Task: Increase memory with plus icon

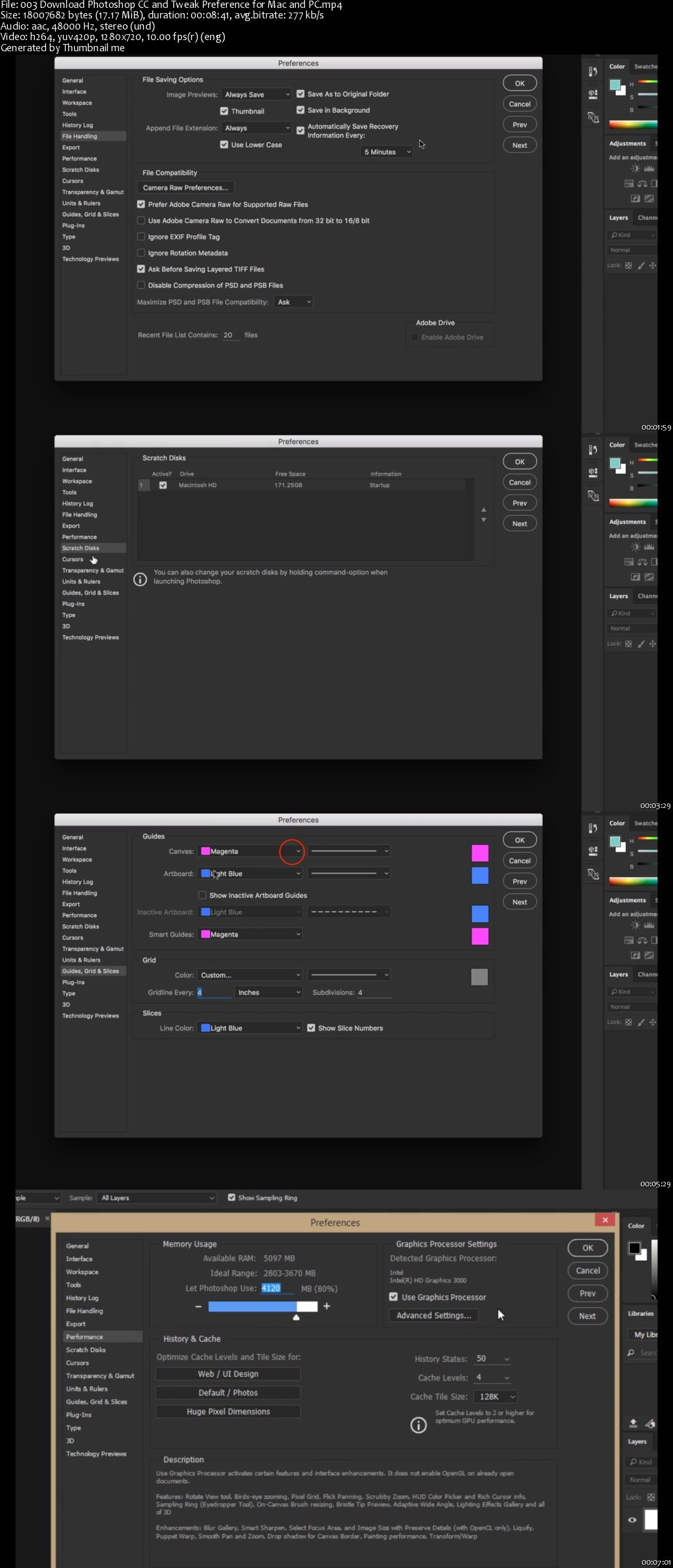Action: (327, 1306)
